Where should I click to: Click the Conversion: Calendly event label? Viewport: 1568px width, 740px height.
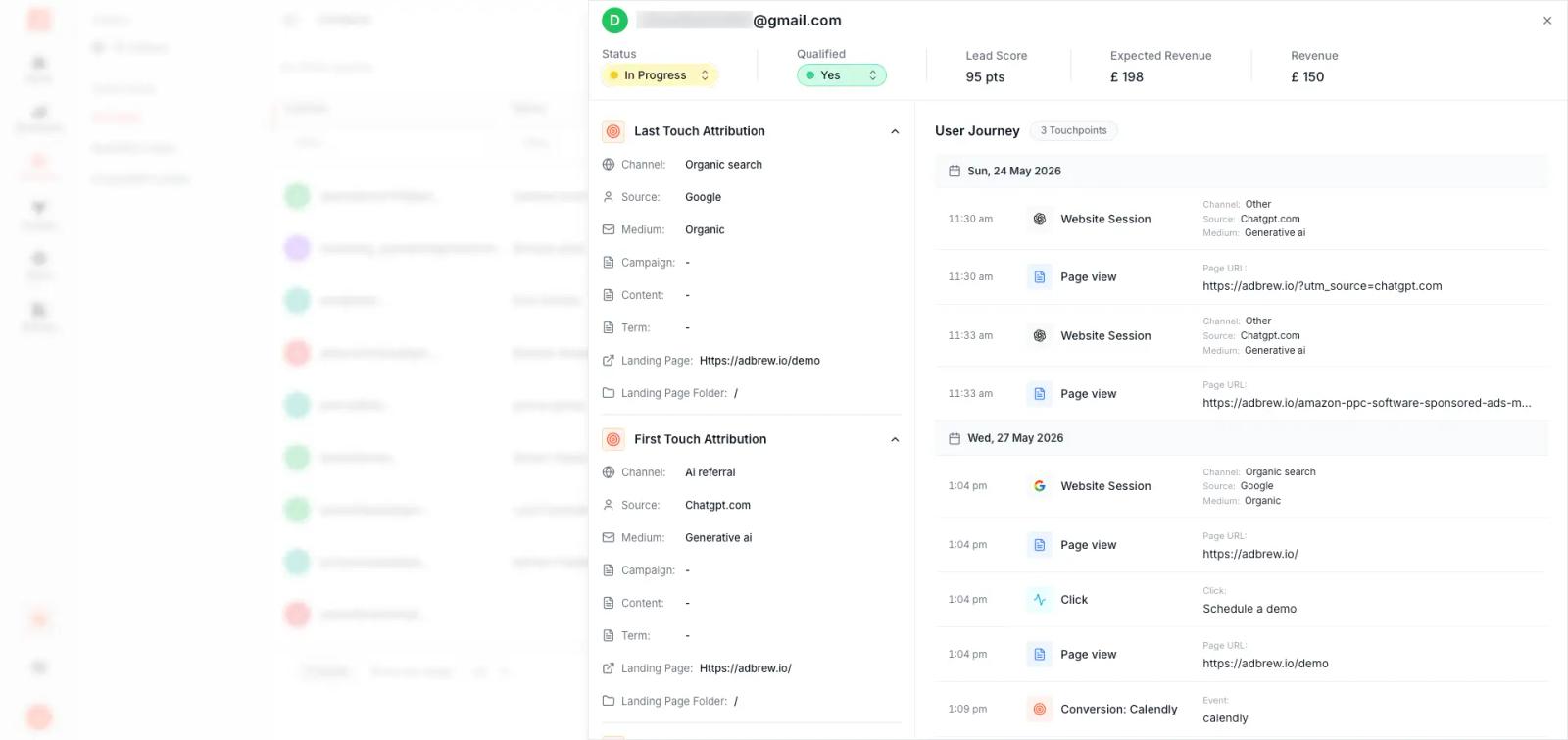pyautogui.click(x=1119, y=710)
